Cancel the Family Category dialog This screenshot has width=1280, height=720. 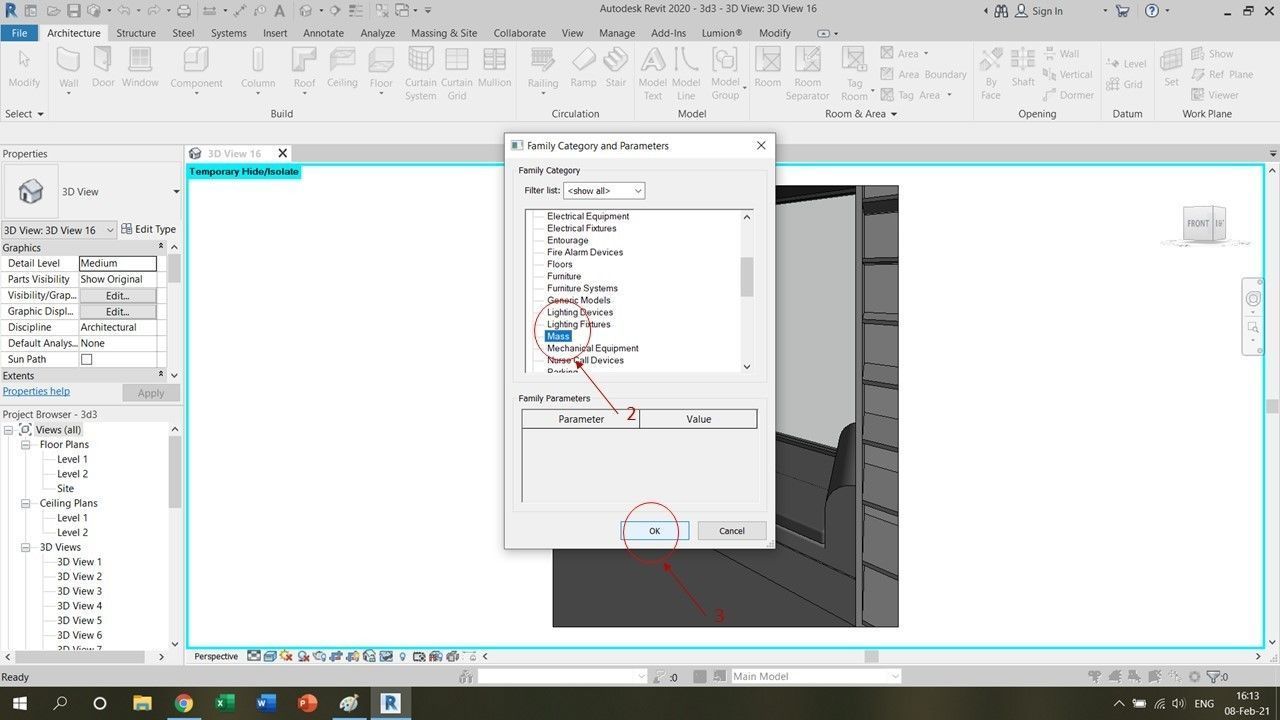pos(732,531)
